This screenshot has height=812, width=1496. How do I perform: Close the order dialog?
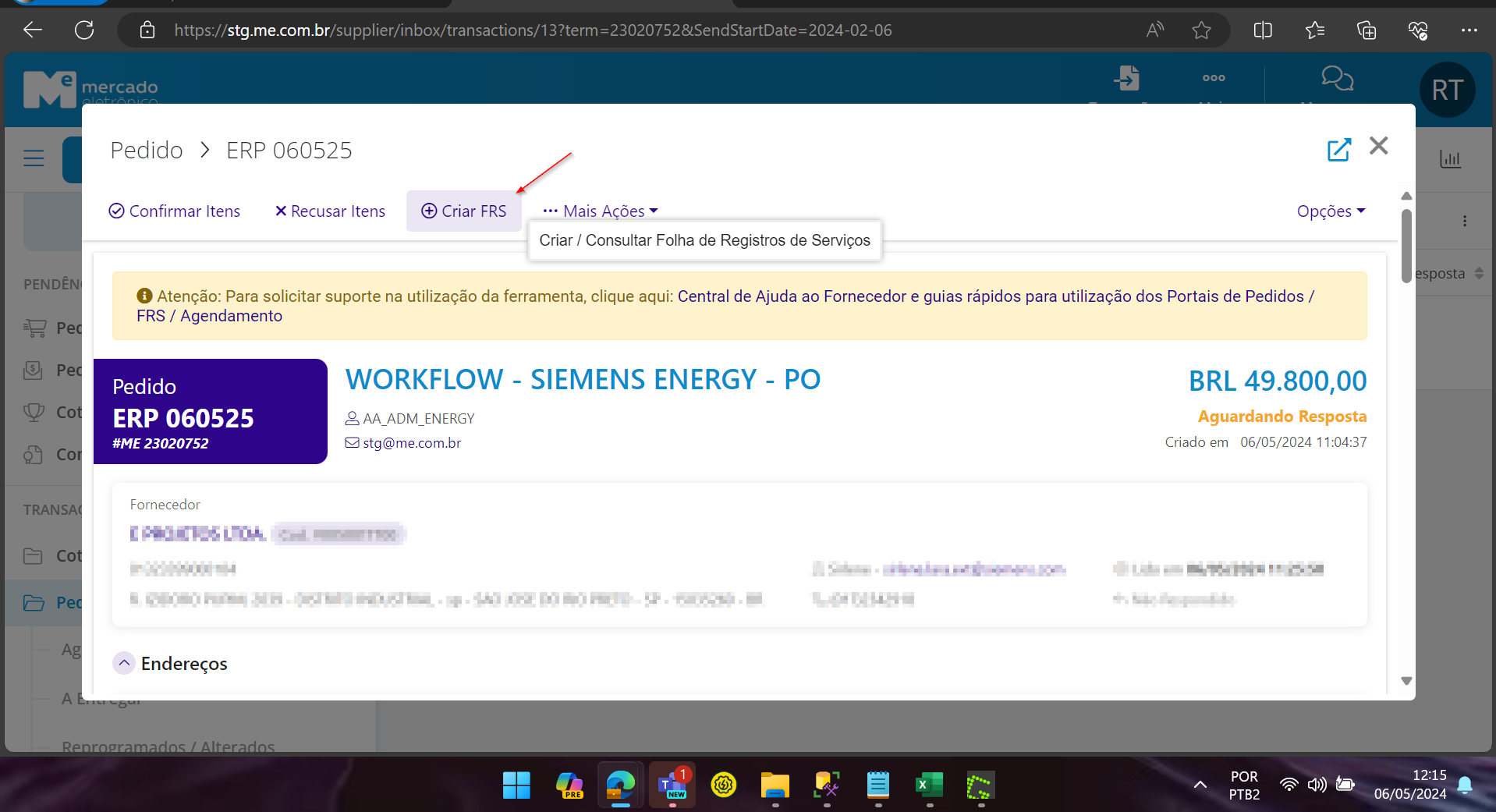click(1378, 146)
